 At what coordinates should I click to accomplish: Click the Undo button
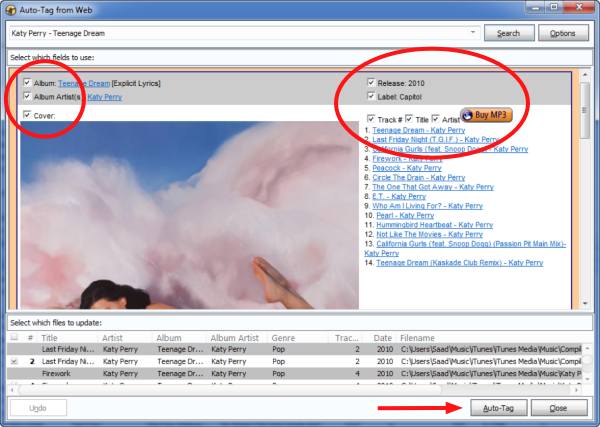click(x=38, y=408)
